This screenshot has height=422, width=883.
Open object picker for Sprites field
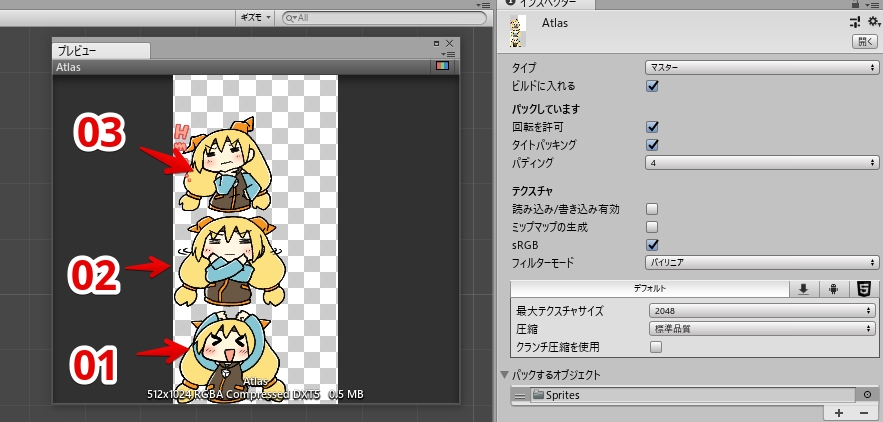coord(867,395)
